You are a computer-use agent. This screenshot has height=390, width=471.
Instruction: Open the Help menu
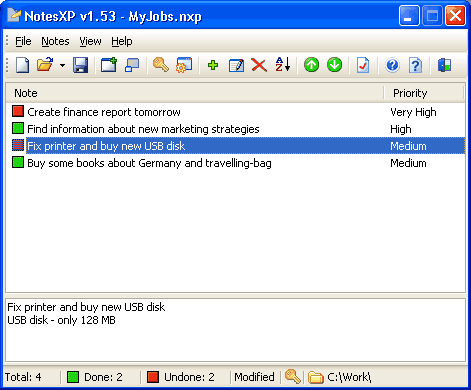coord(122,41)
